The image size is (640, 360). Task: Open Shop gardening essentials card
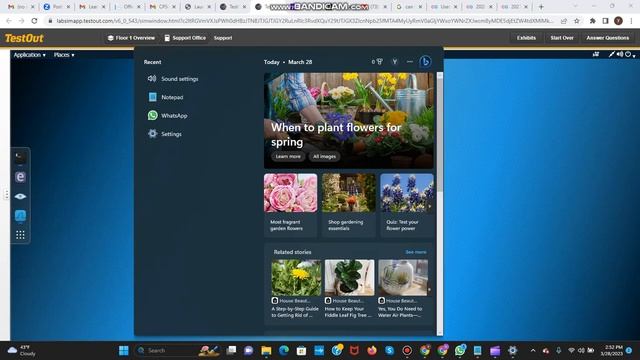[x=349, y=205]
